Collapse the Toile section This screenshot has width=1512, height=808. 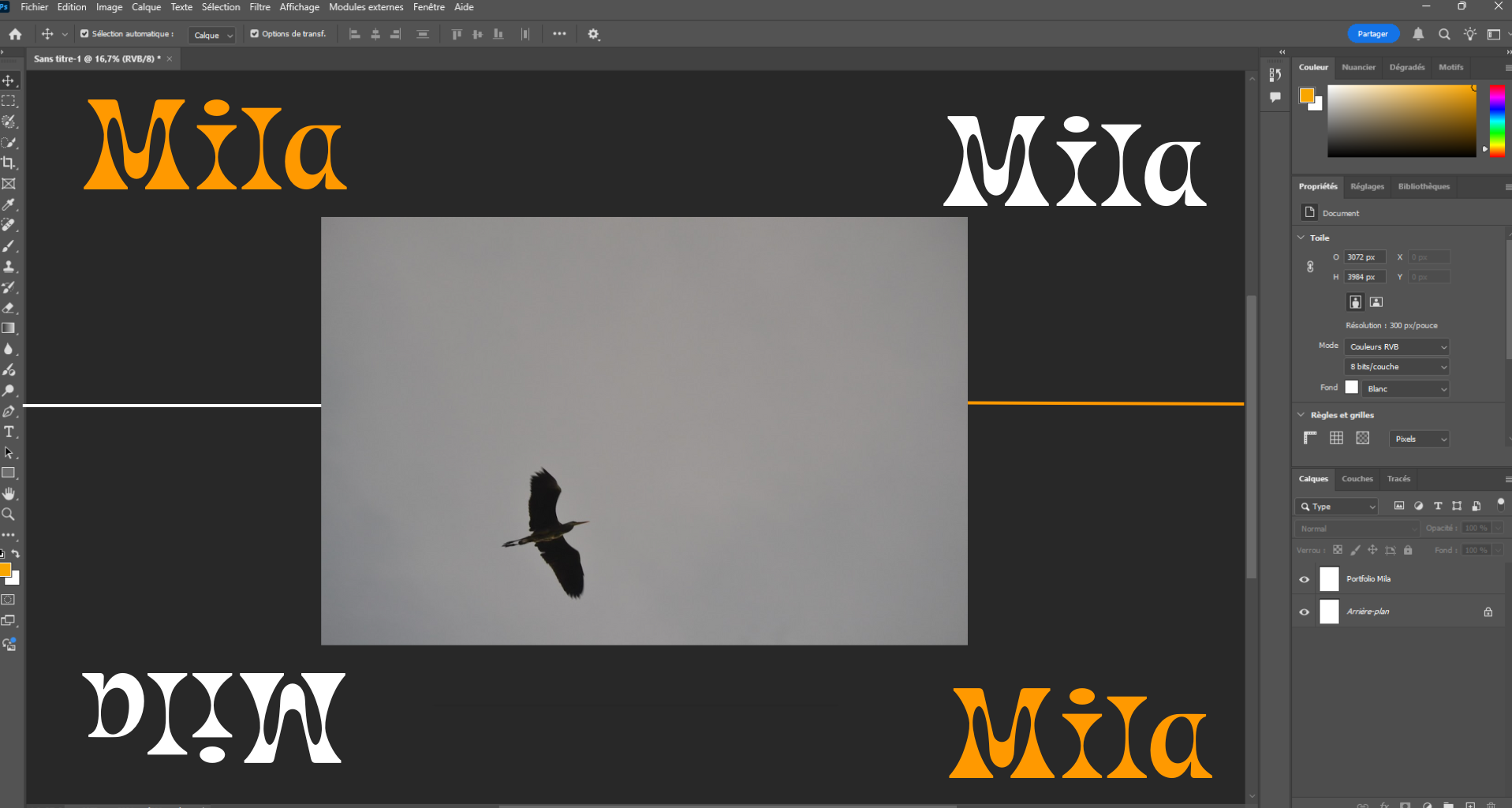pyautogui.click(x=1301, y=238)
